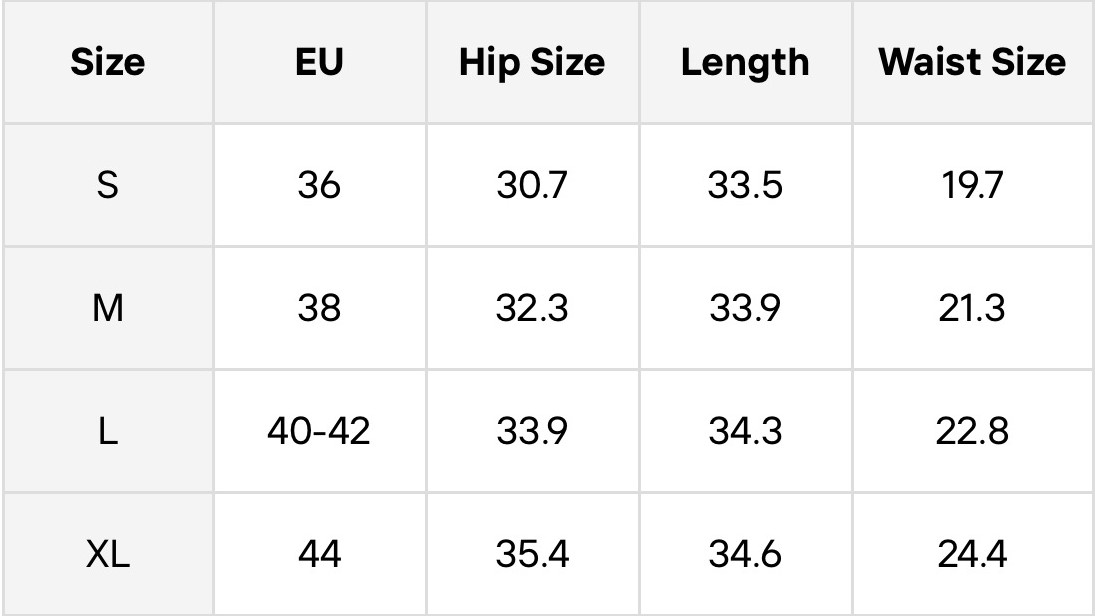Viewport: 1095px width, 616px height.
Task: Click the EU value 36
Action: click(319, 185)
